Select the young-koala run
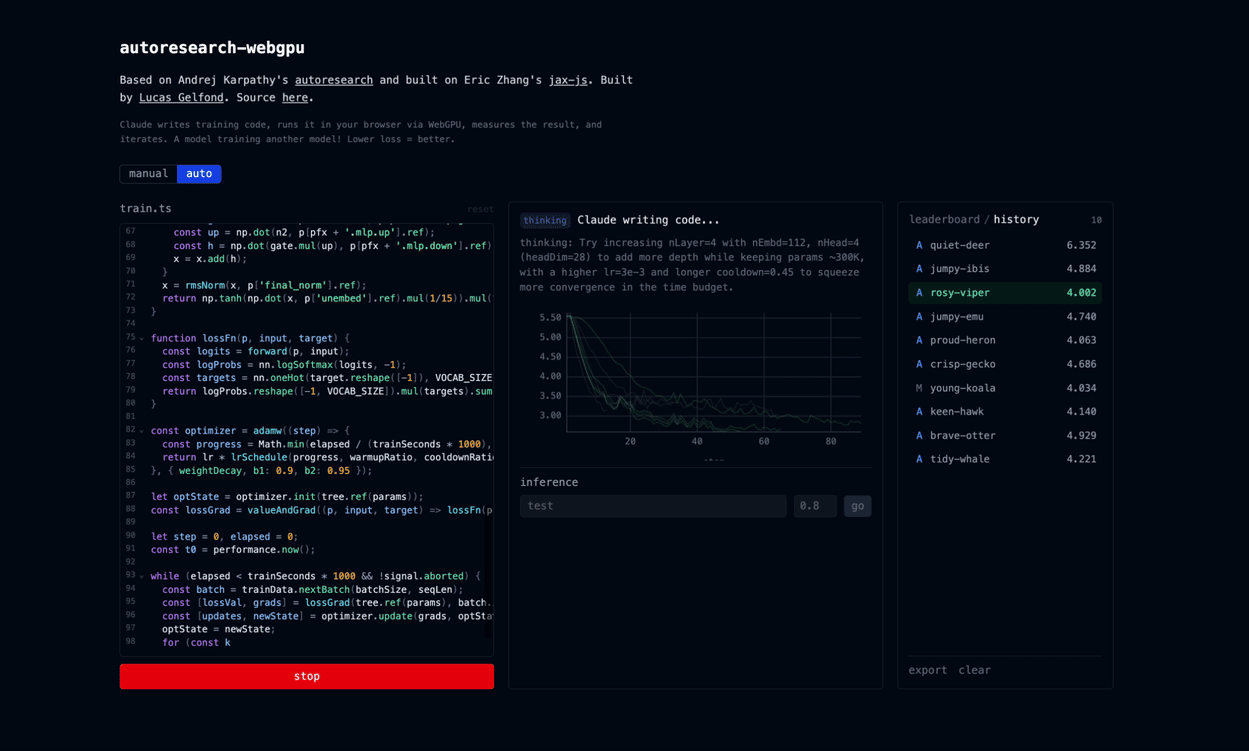The image size is (1249, 751). pyautogui.click(x=1005, y=388)
